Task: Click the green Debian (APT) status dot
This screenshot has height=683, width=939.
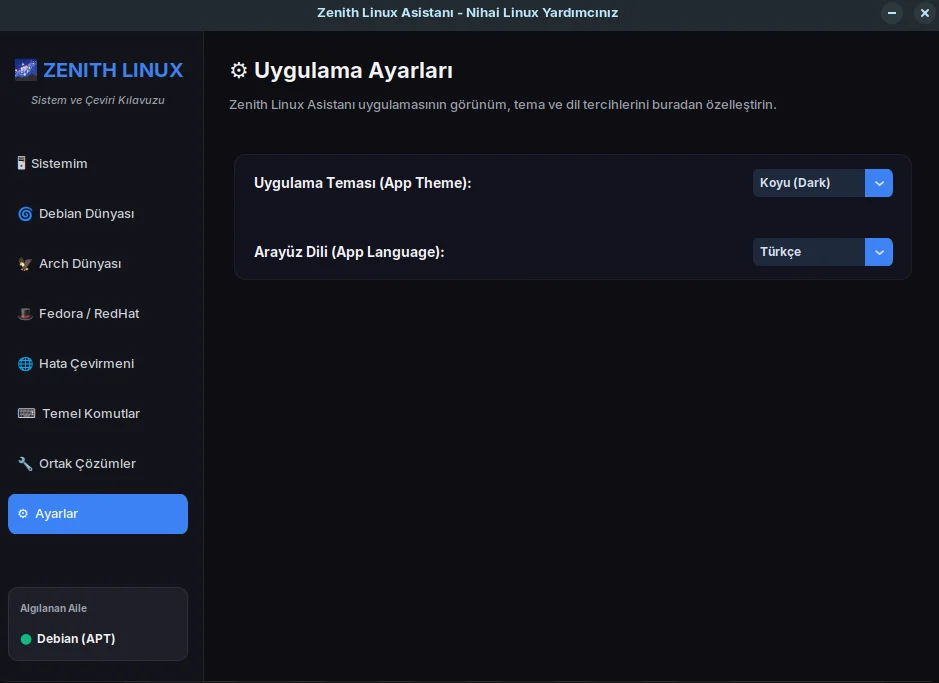Action: pyautogui.click(x=26, y=639)
